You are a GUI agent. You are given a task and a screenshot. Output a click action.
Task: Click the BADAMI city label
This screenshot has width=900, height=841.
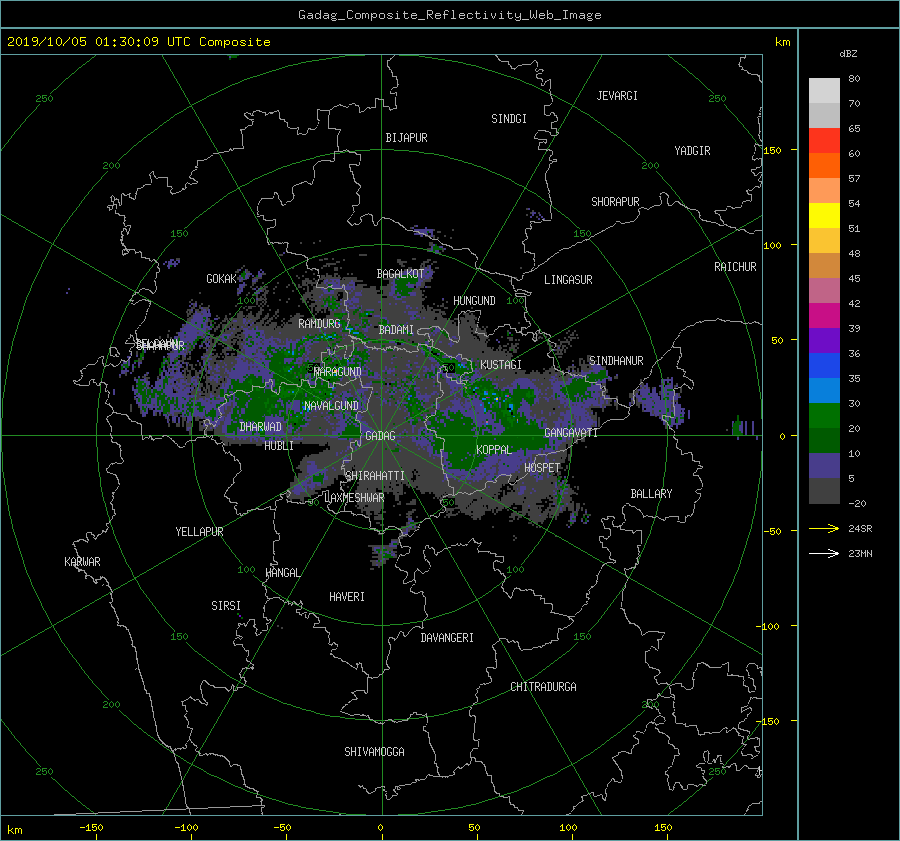tap(396, 330)
